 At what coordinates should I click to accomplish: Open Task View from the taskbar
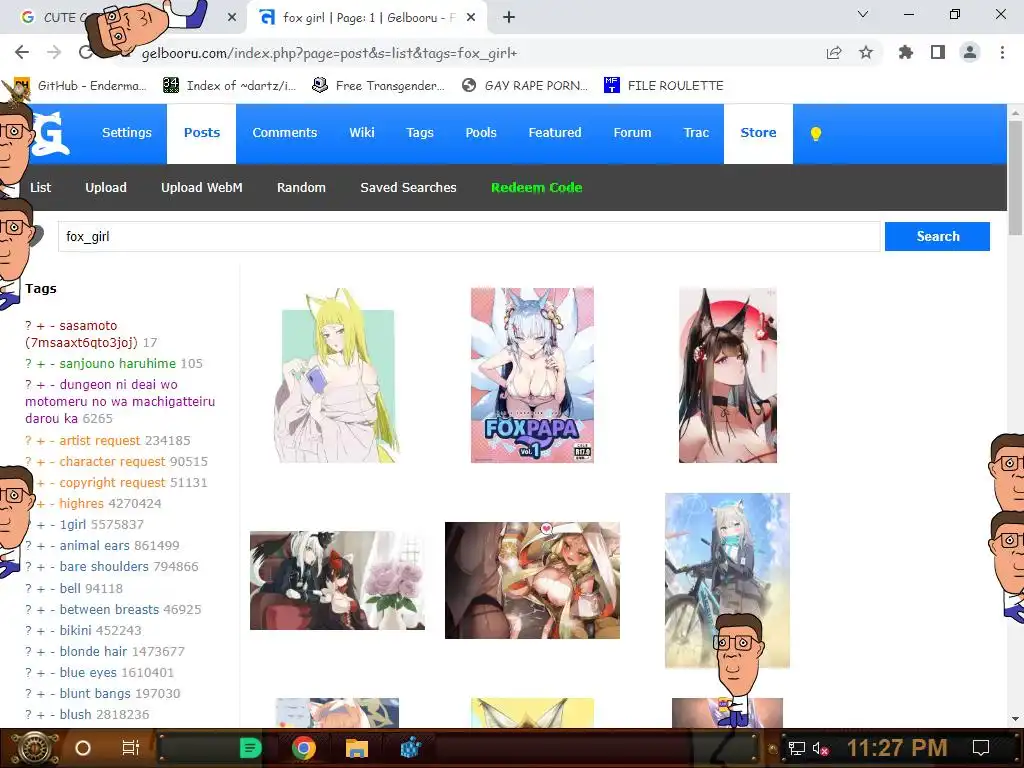coord(131,748)
